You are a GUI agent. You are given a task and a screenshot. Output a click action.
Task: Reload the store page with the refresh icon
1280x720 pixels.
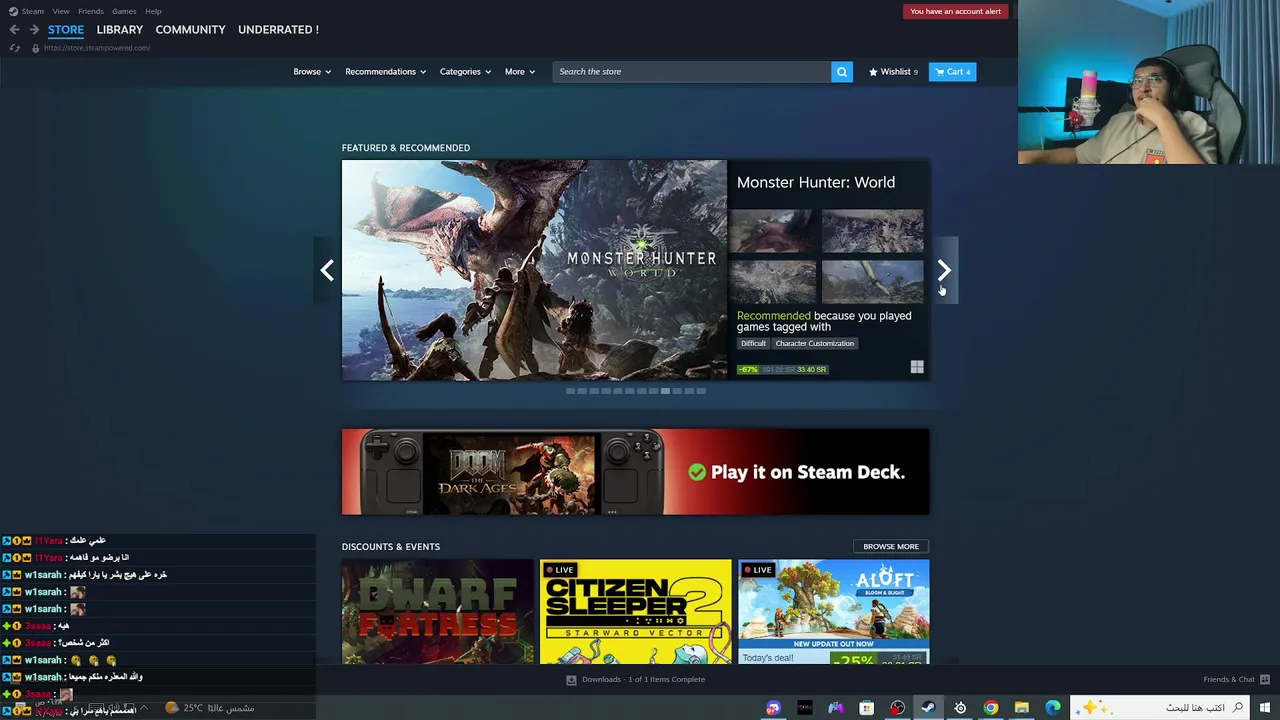[x=14, y=48]
